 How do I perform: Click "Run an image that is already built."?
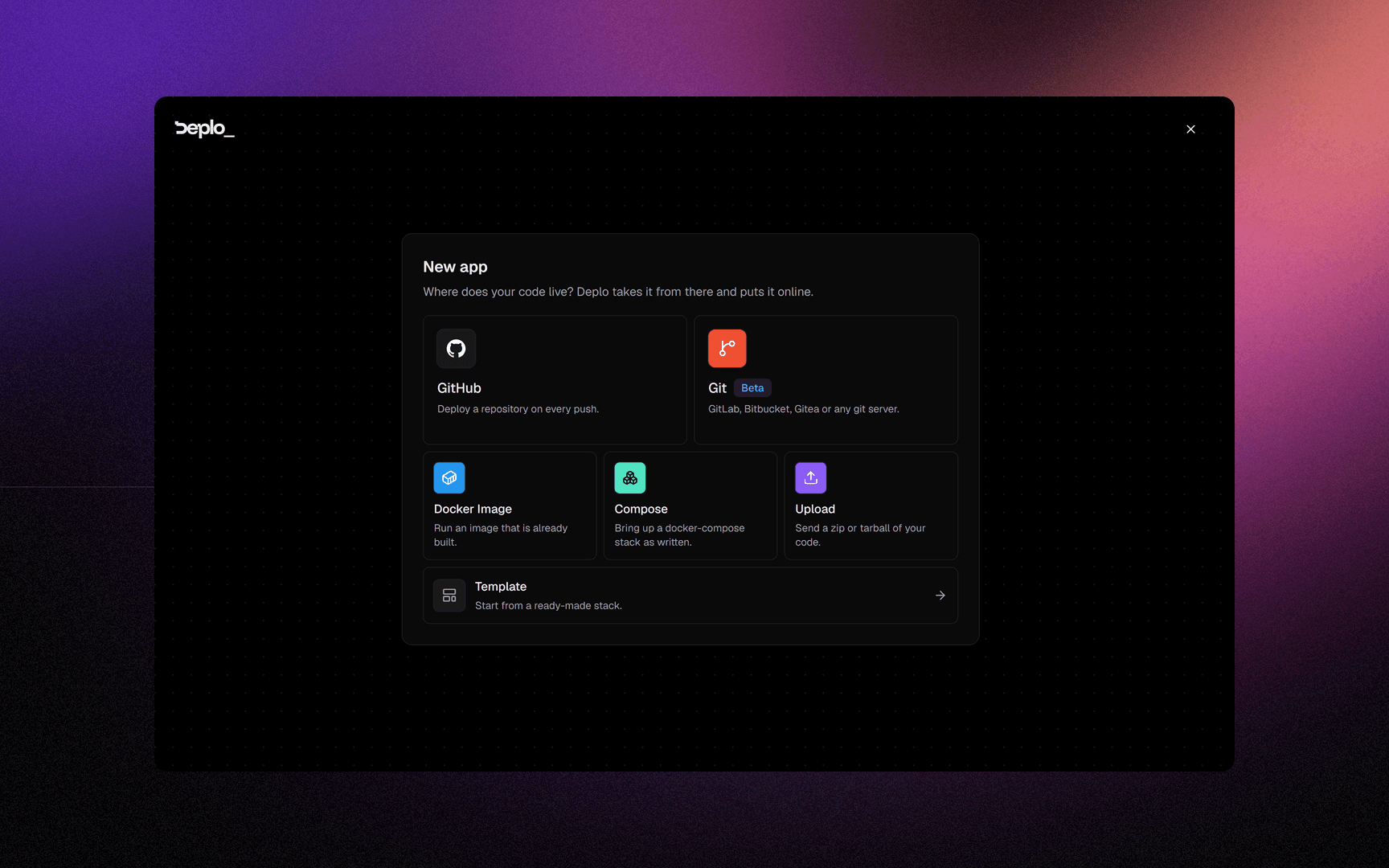click(x=501, y=535)
